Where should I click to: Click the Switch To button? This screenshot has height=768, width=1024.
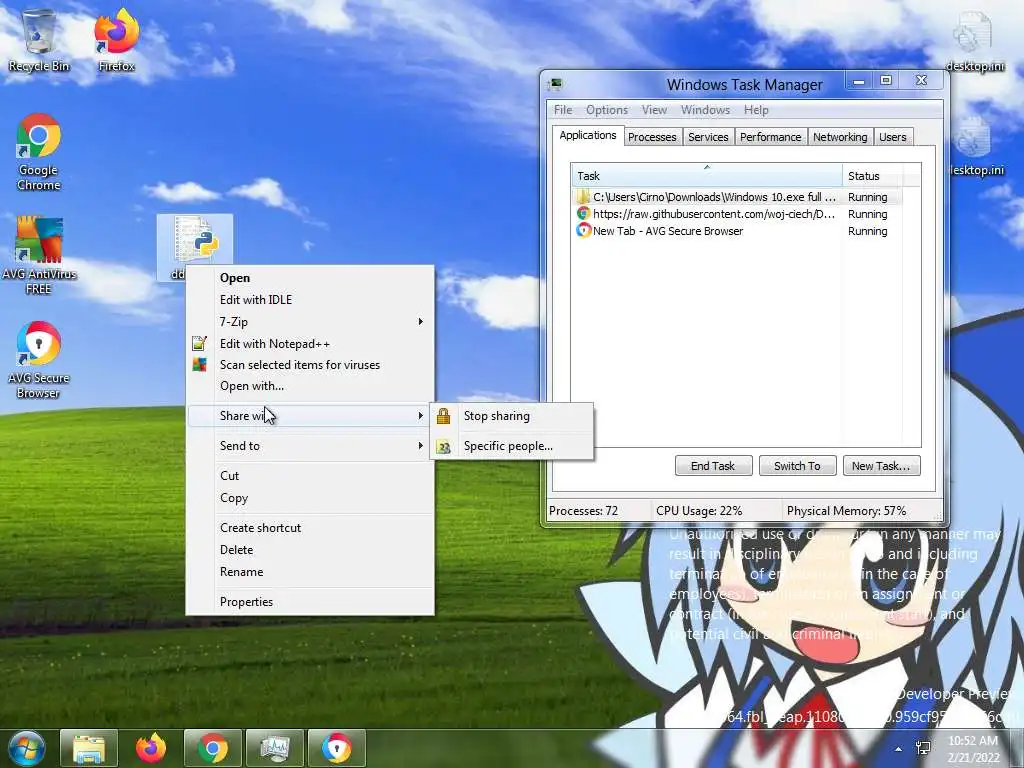click(x=797, y=466)
